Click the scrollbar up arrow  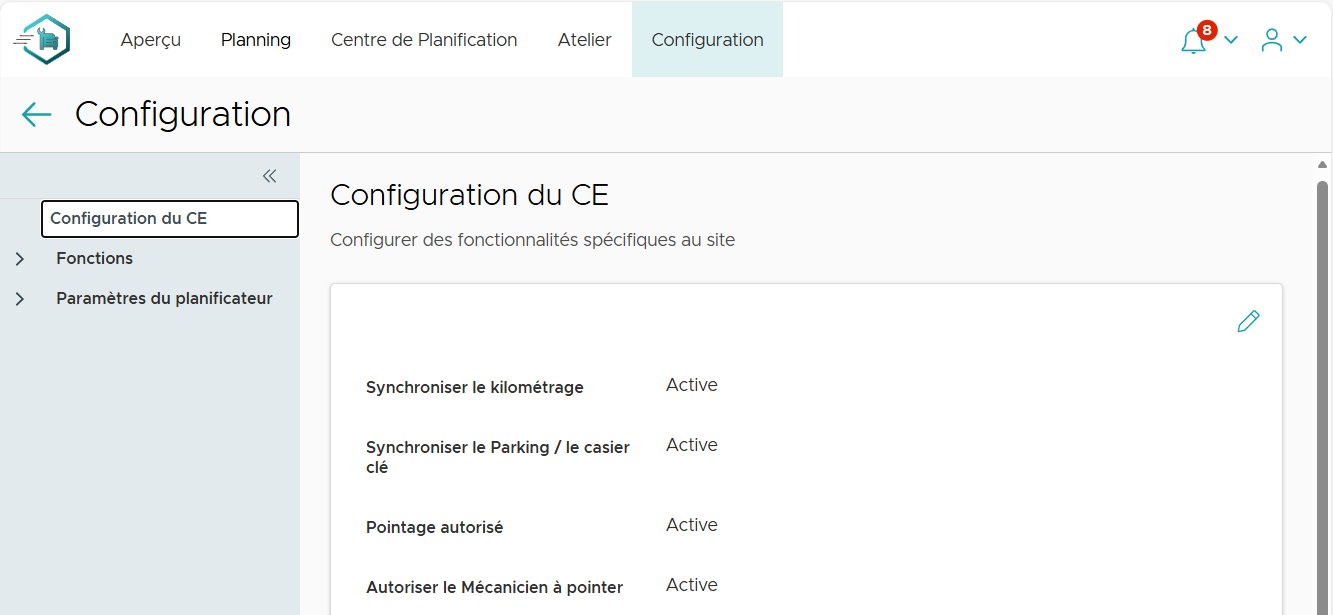click(1322, 165)
